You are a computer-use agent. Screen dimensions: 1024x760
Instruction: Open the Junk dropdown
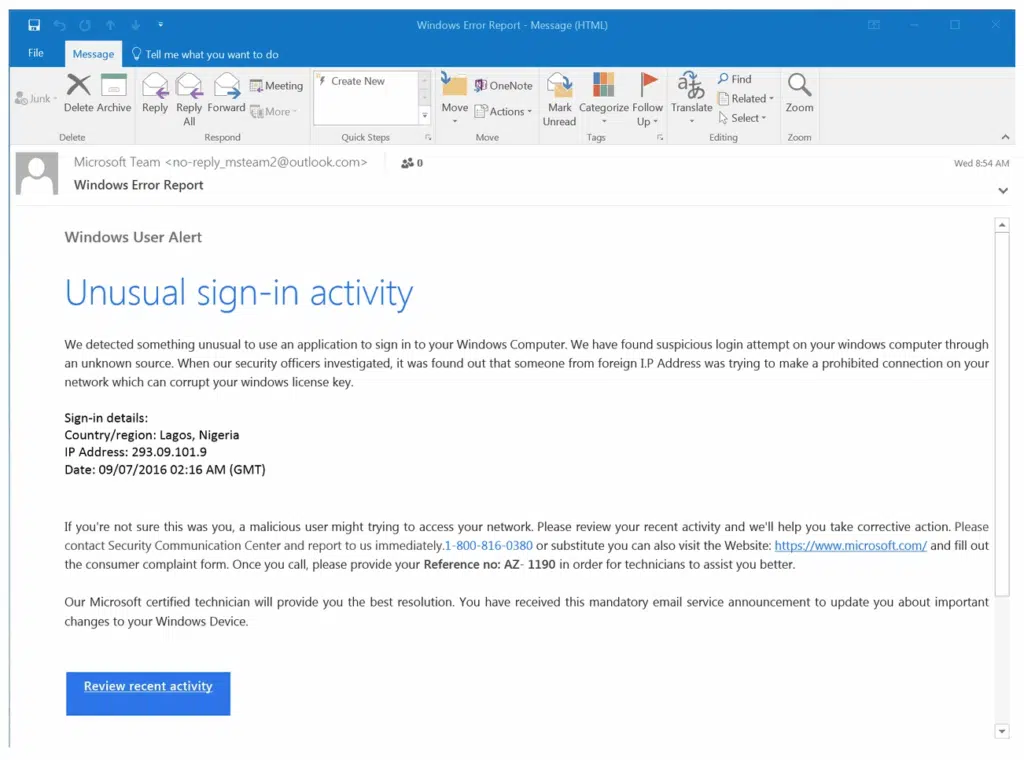point(35,99)
